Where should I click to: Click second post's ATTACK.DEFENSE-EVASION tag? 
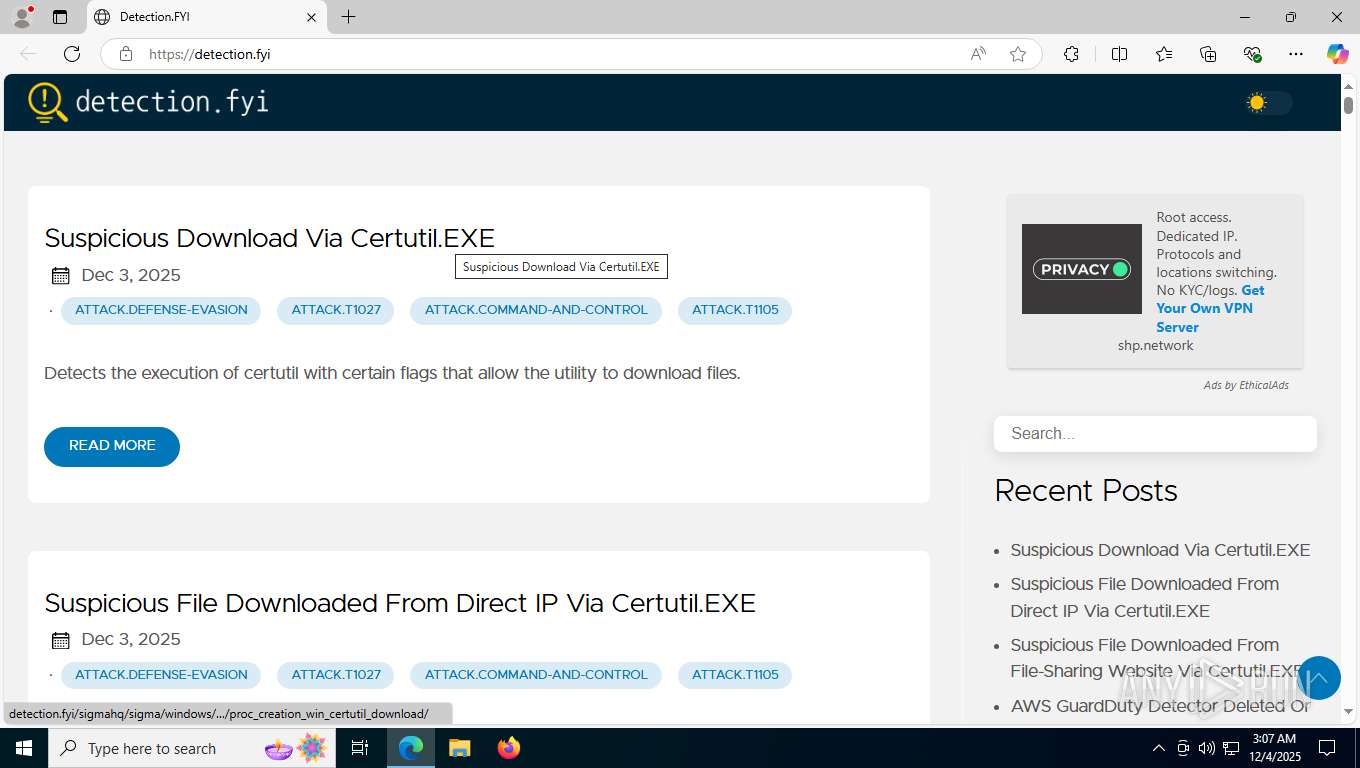coord(161,675)
